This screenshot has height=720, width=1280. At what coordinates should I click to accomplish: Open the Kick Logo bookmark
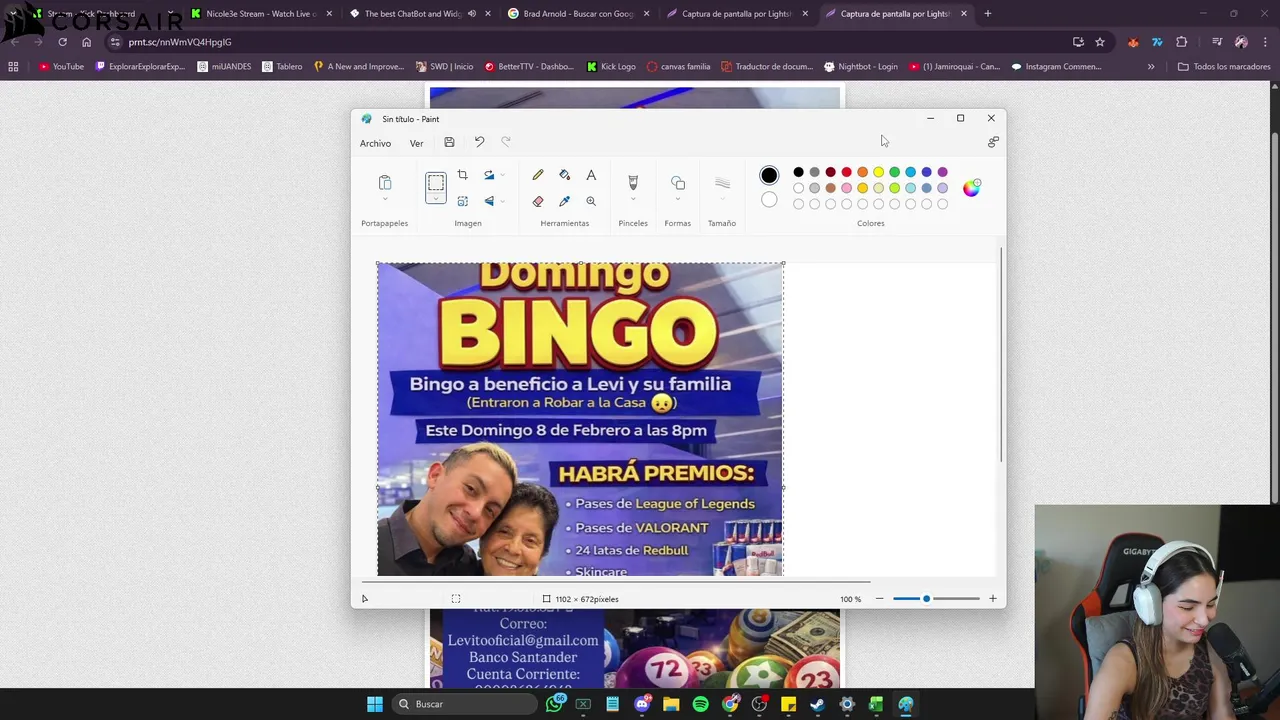[x=611, y=67]
